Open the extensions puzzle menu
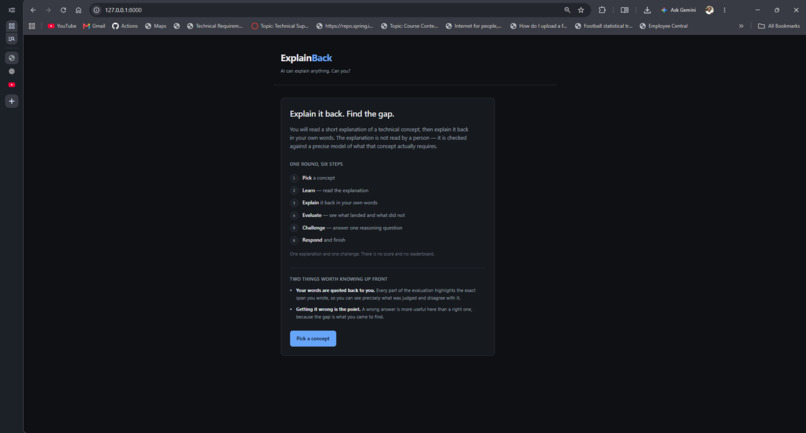This screenshot has width=806, height=433. 602,10
